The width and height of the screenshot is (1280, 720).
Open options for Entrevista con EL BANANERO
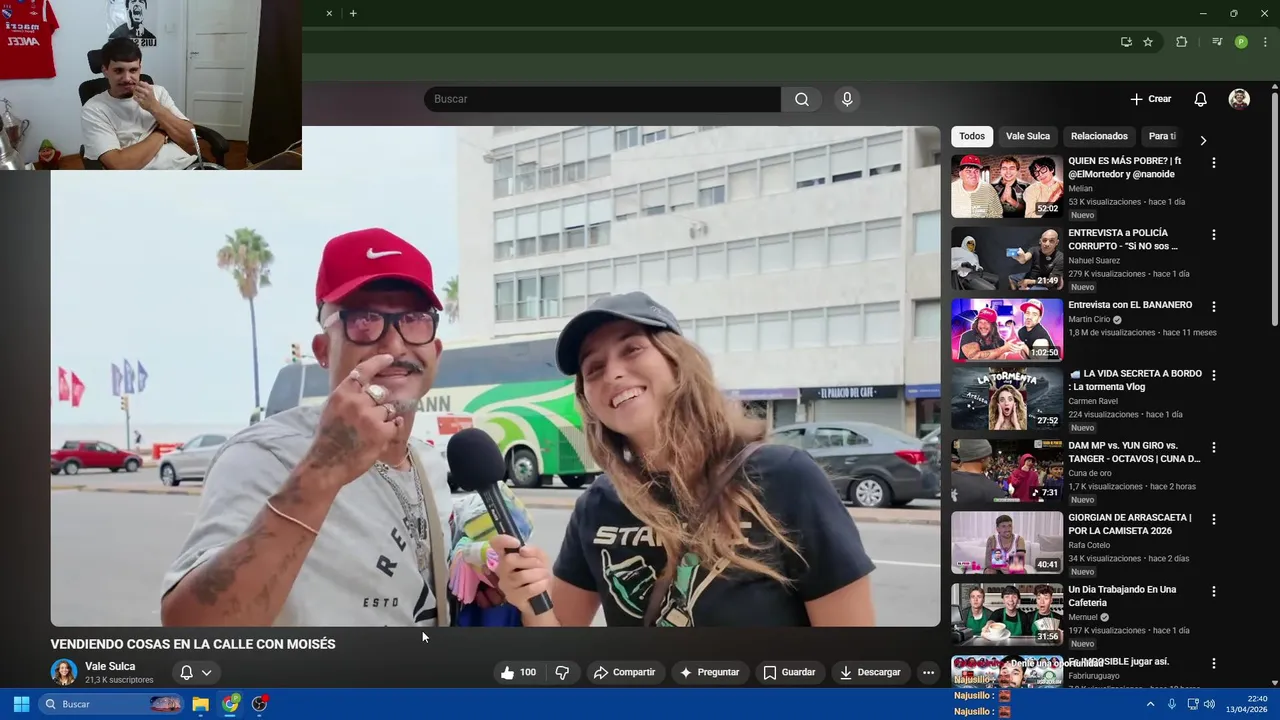1214,306
